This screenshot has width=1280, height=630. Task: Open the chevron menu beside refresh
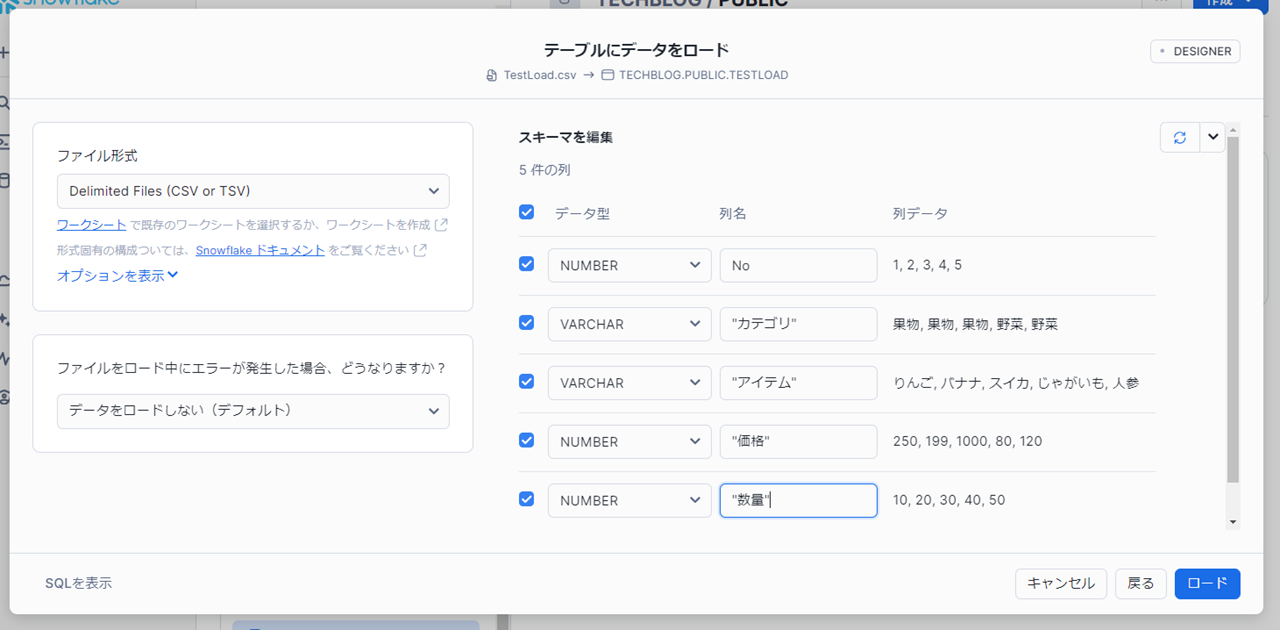click(x=1213, y=138)
